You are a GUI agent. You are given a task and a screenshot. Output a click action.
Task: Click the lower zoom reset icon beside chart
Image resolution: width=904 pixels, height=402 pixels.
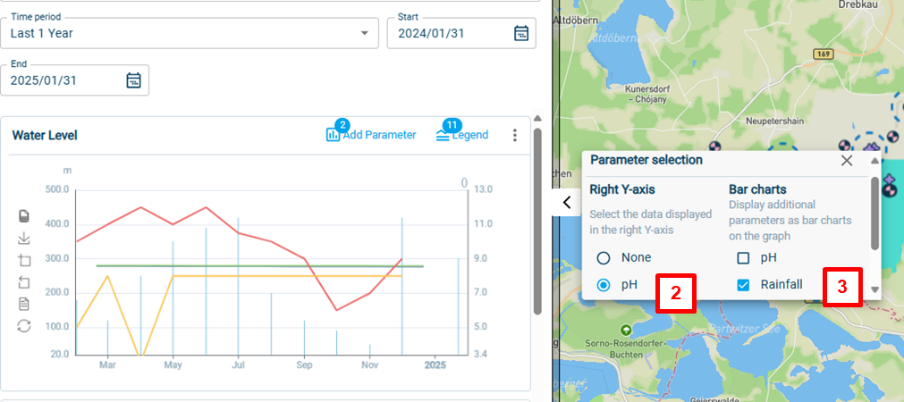24,282
